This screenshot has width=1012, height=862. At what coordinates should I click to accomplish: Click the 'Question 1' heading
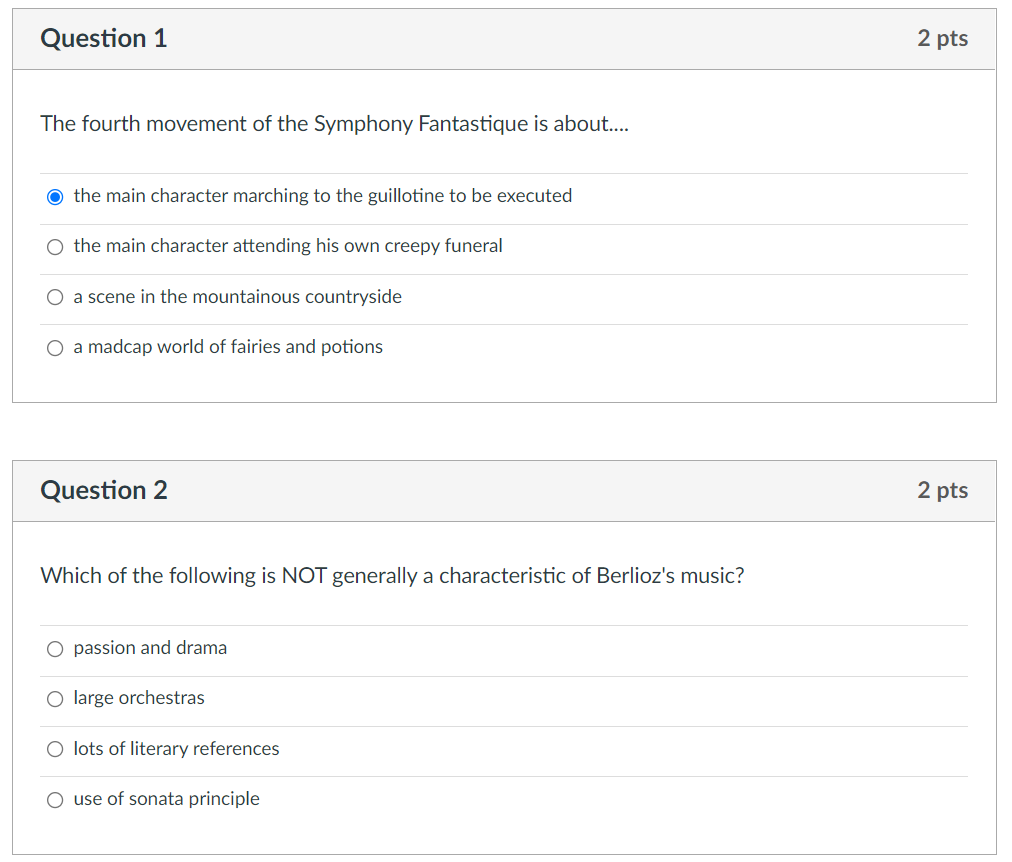[x=104, y=39]
